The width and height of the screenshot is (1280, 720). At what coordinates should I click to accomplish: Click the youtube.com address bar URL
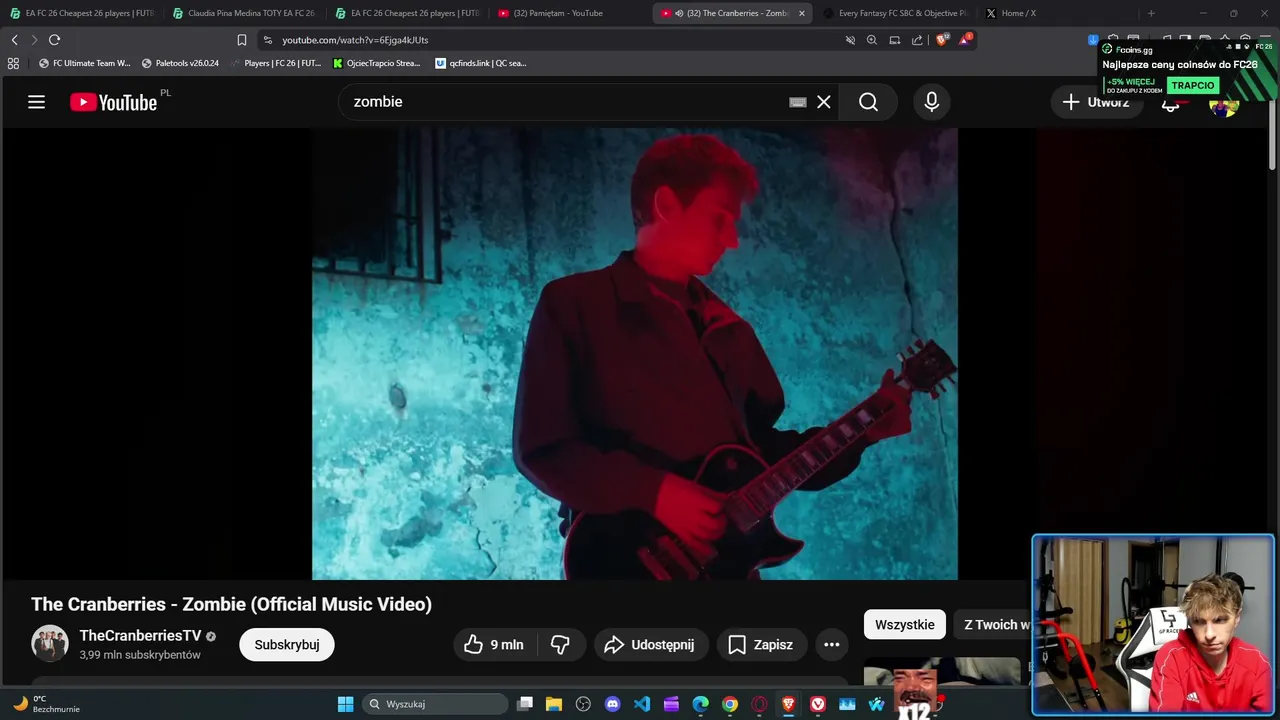pos(355,40)
